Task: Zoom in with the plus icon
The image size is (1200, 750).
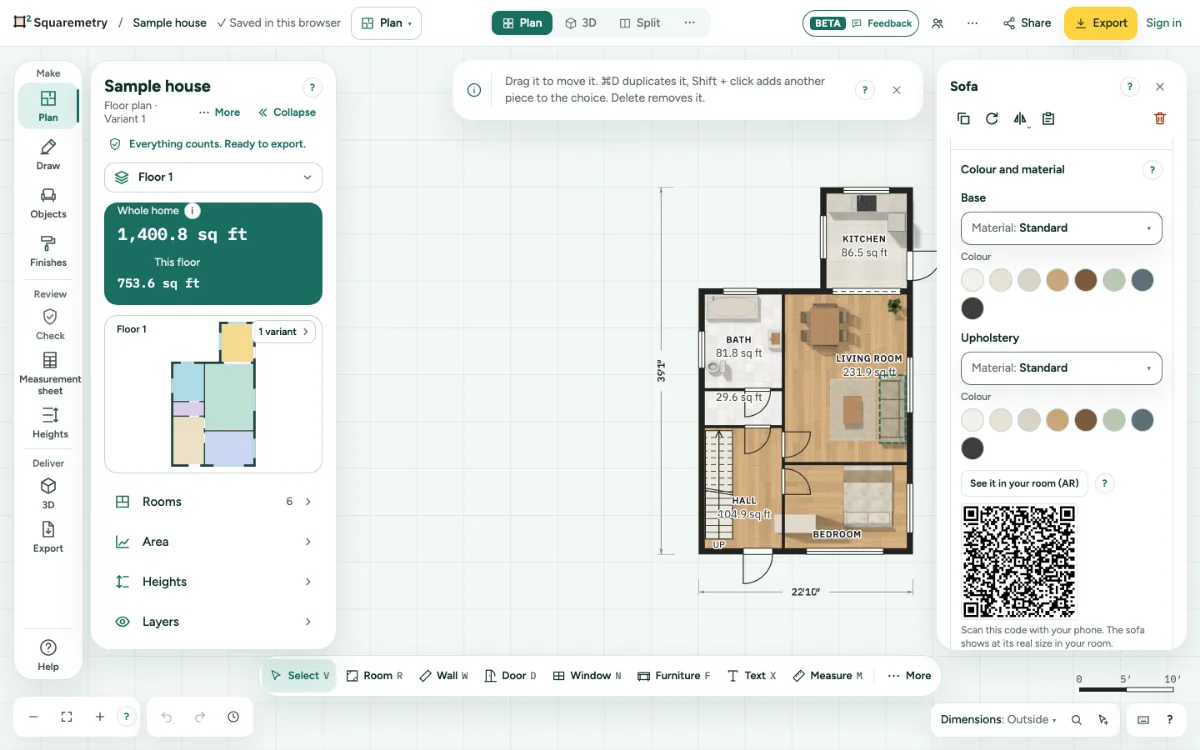Action: [100, 717]
